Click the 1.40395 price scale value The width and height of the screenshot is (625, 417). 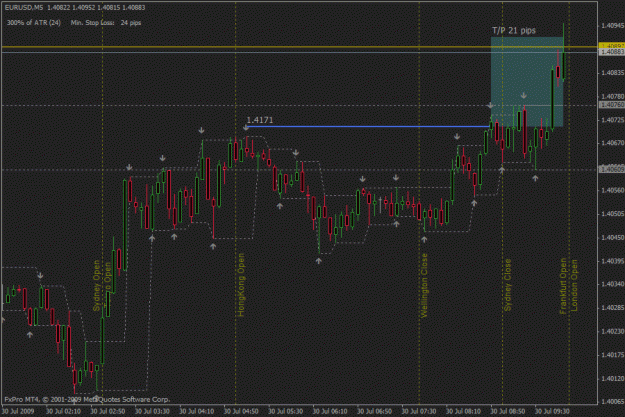612,261
